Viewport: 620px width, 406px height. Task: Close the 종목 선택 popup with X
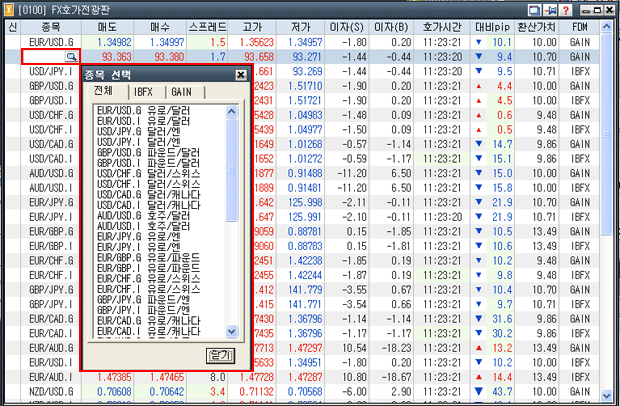click(241, 75)
